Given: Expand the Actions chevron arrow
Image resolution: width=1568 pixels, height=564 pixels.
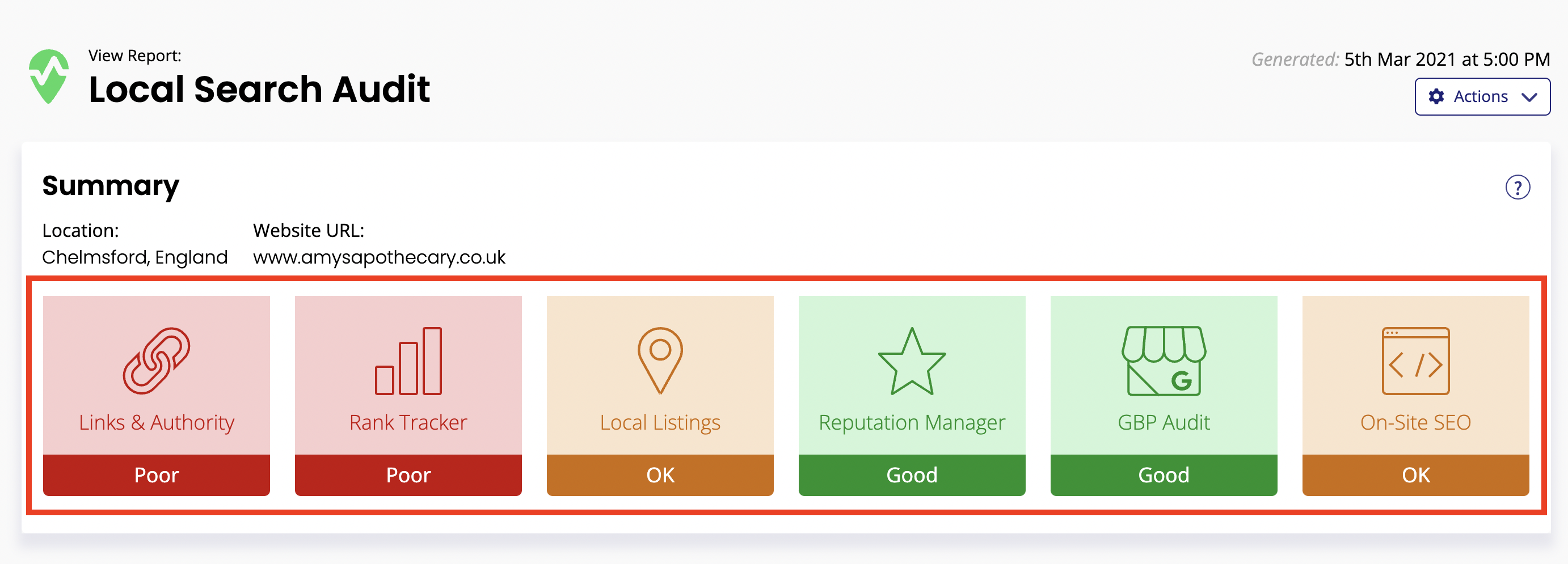Looking at the screenshot, I should (1529, 97).
